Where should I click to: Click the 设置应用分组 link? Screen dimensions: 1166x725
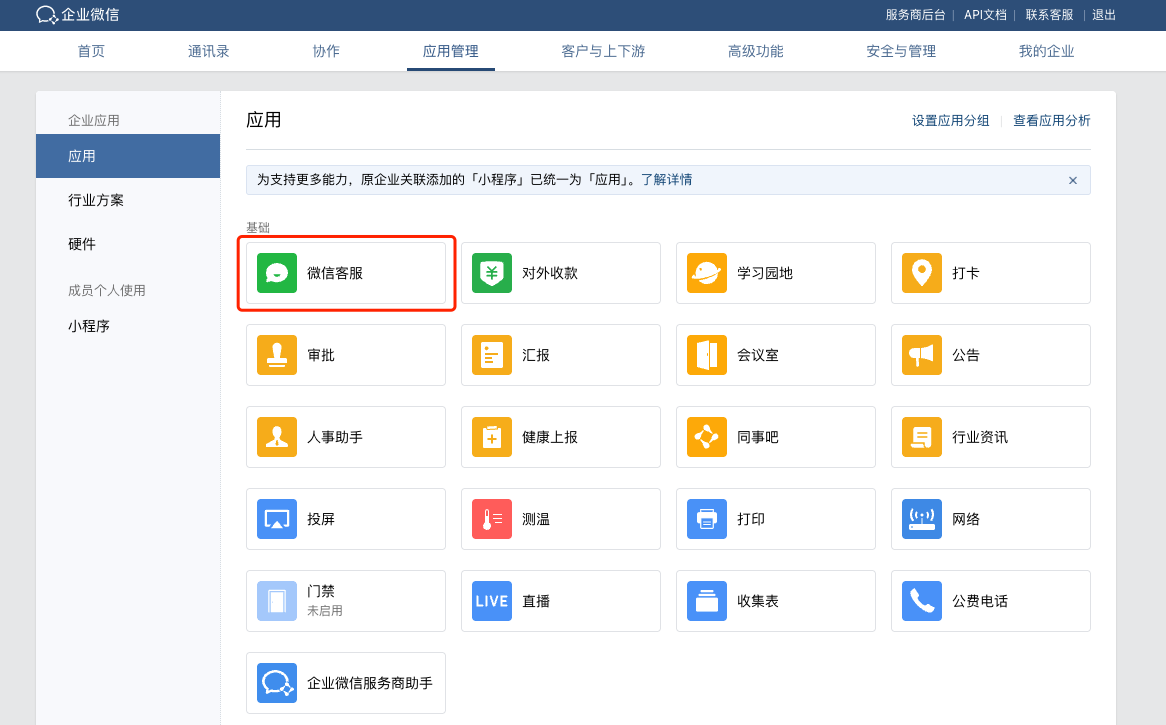coord(950,120)
